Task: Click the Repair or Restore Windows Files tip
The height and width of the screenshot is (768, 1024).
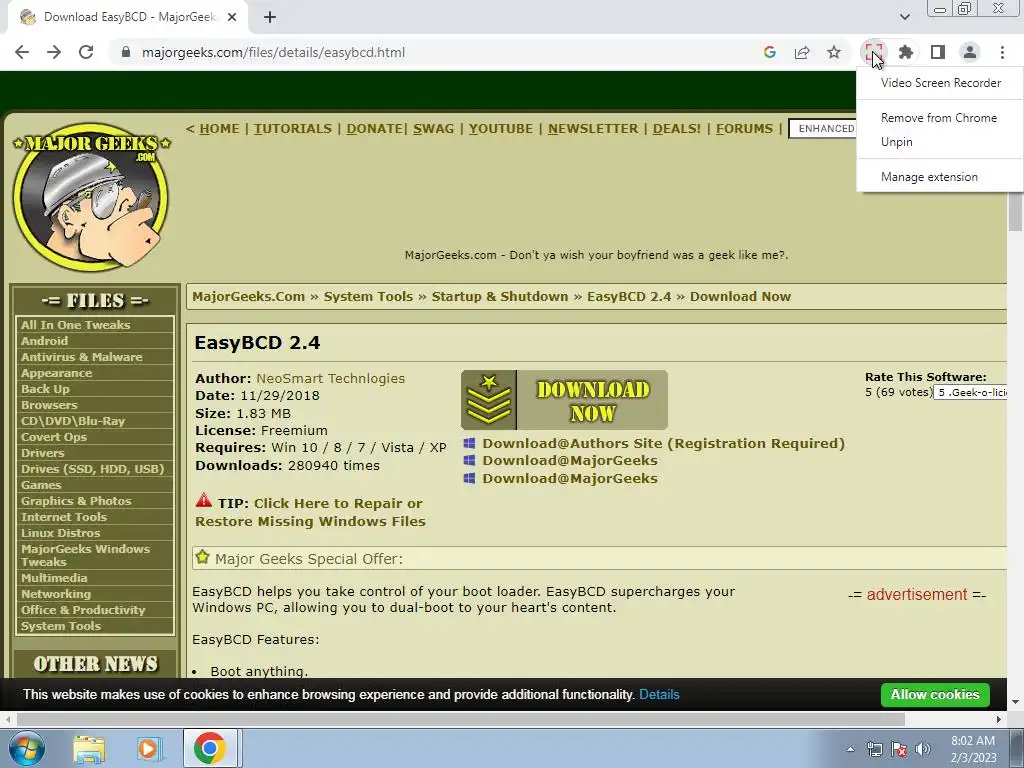Action: click(310, 513)
